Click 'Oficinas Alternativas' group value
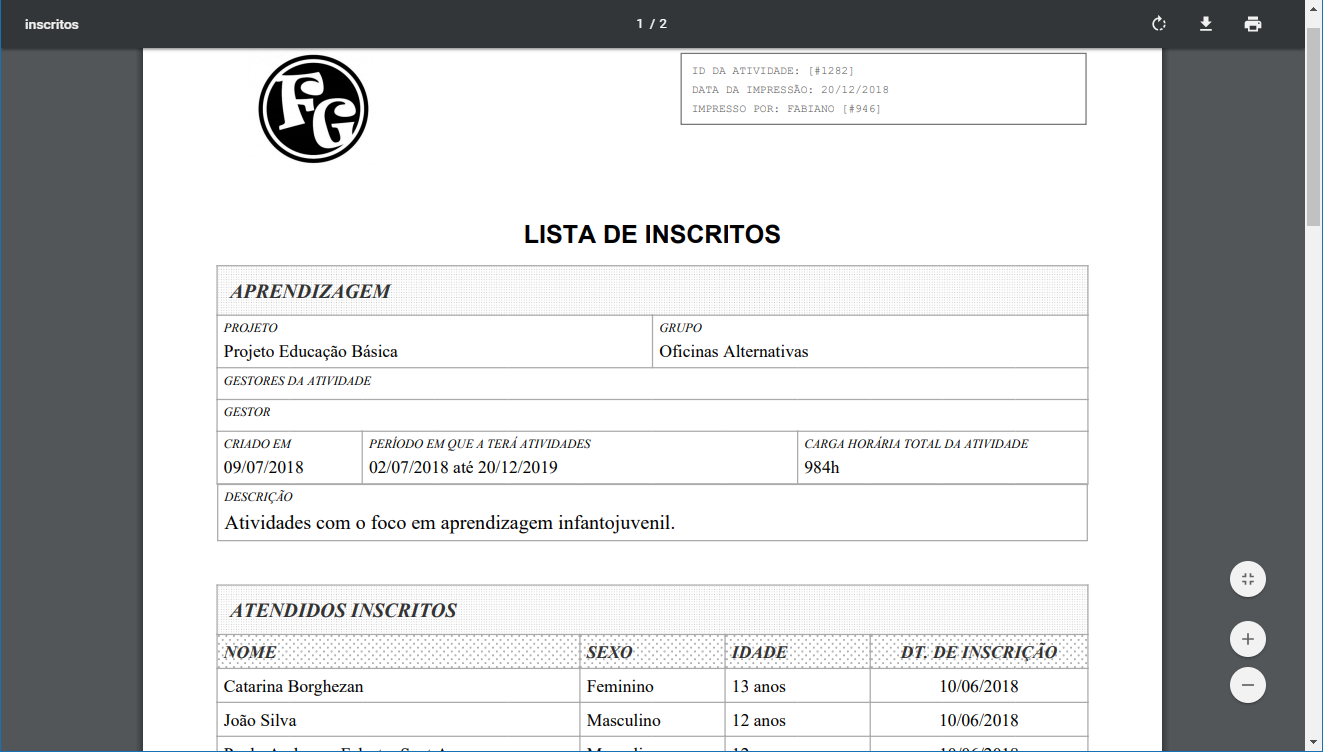This screenshot has width=1323, height=752. coord(734,352)
